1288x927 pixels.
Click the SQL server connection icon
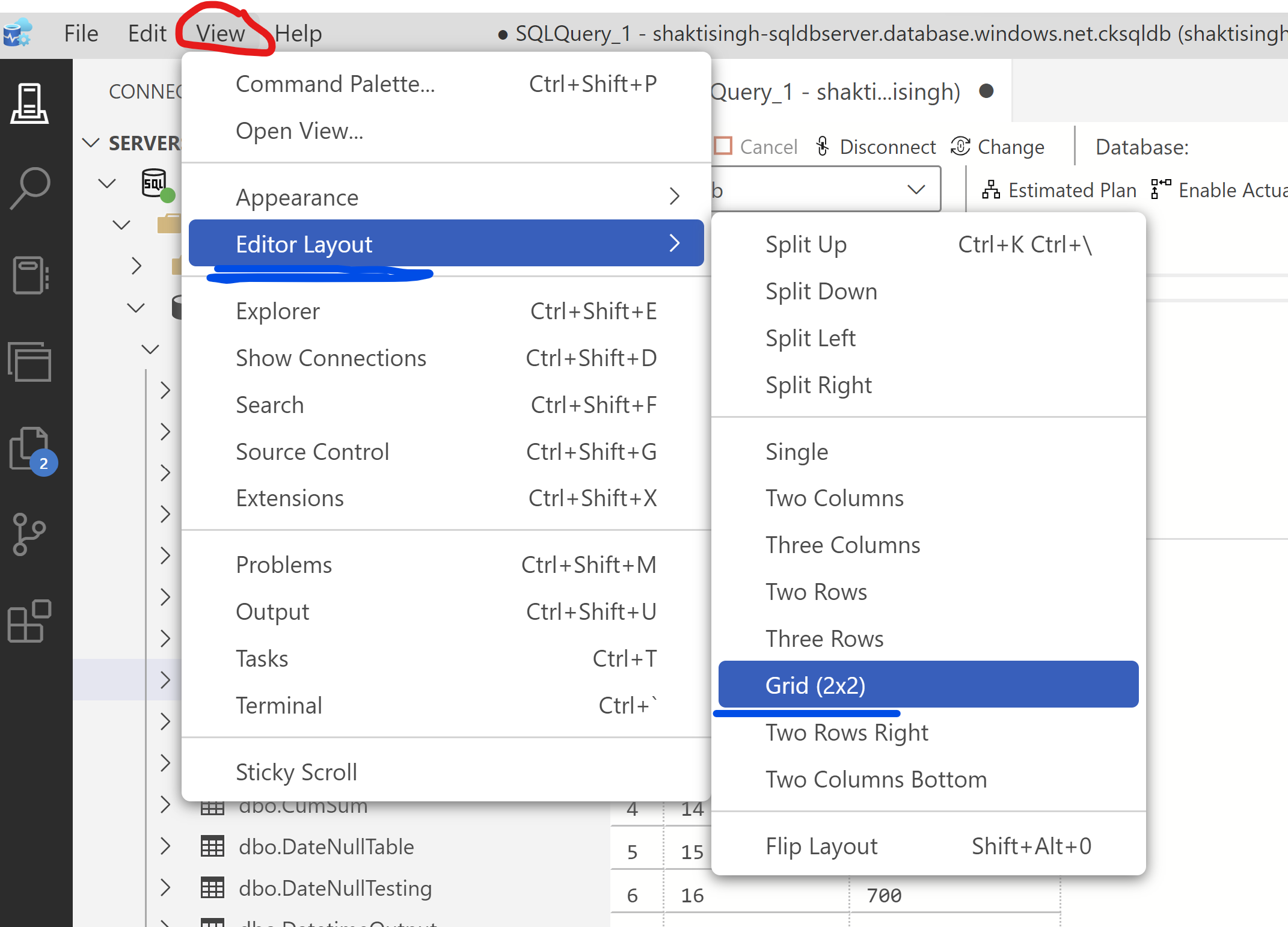157,184
